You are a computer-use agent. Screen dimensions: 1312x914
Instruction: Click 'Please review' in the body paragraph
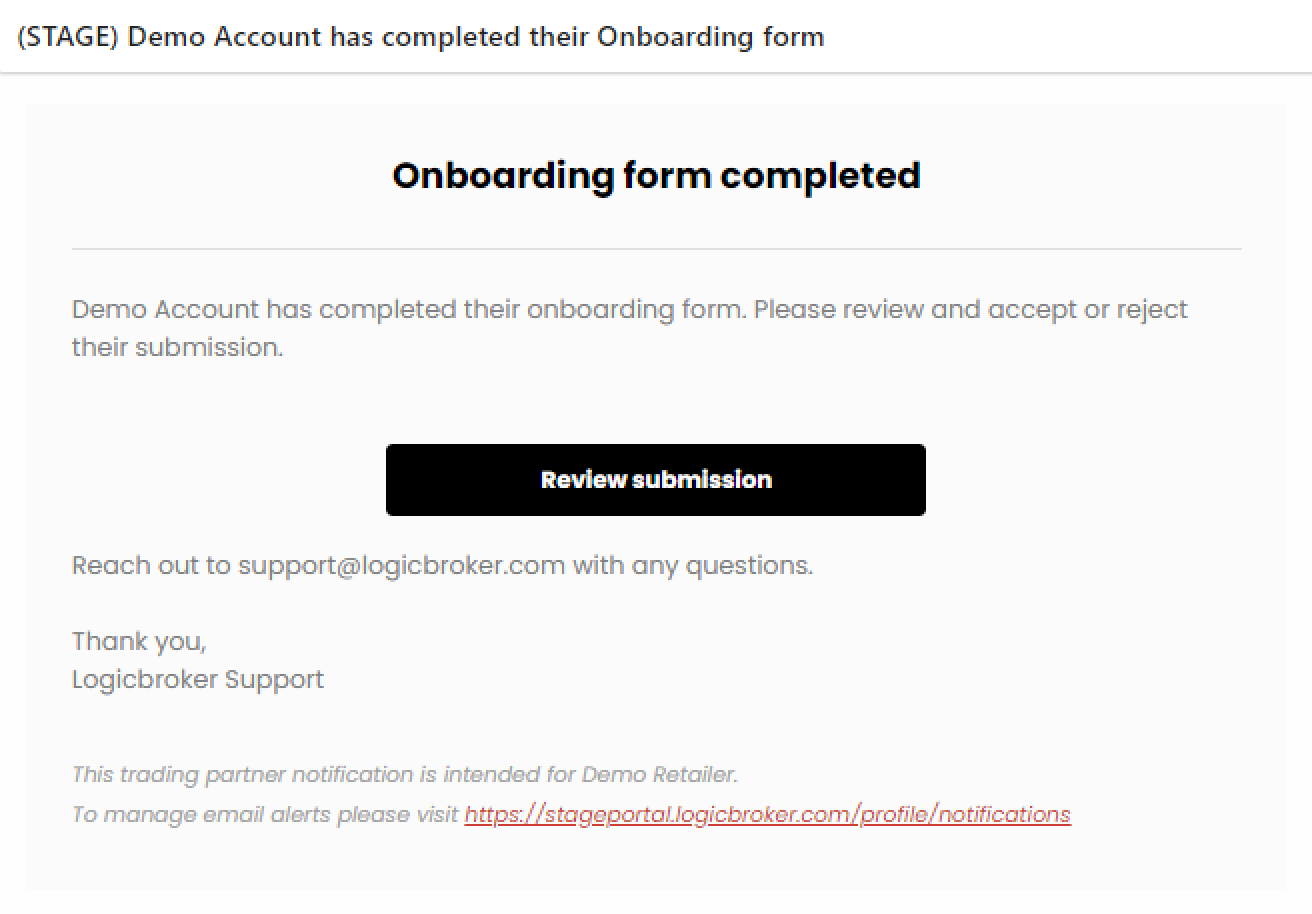839,310
